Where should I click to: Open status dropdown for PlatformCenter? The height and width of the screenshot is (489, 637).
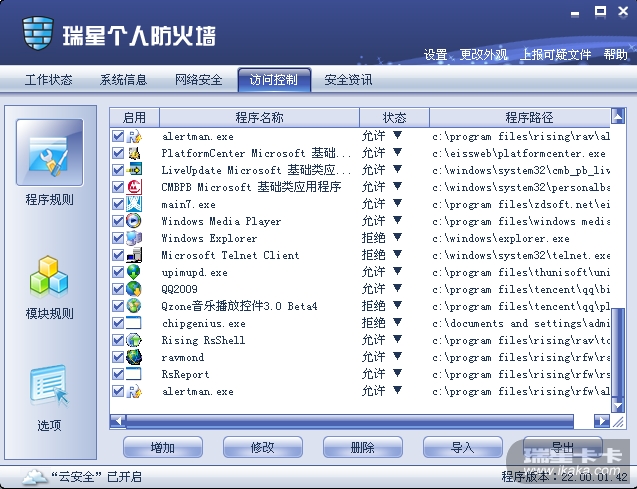(x=397, y=152)
